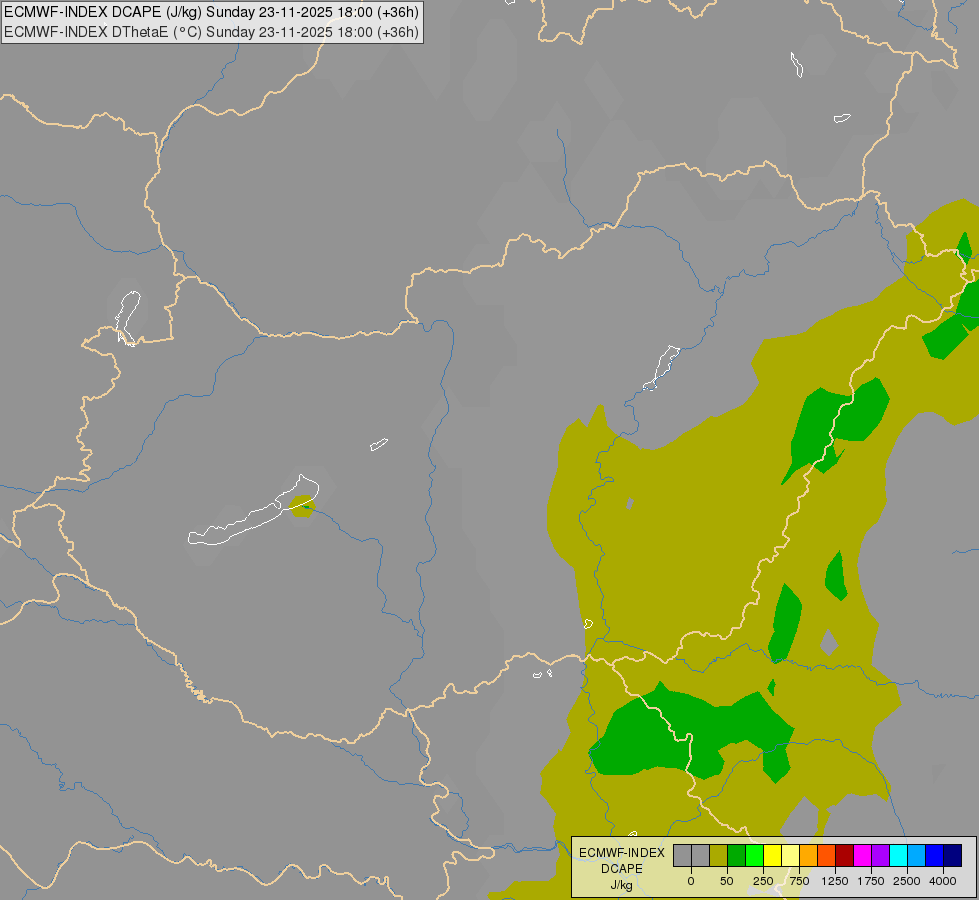Click the legend value 1750

(x=871, y=881)
